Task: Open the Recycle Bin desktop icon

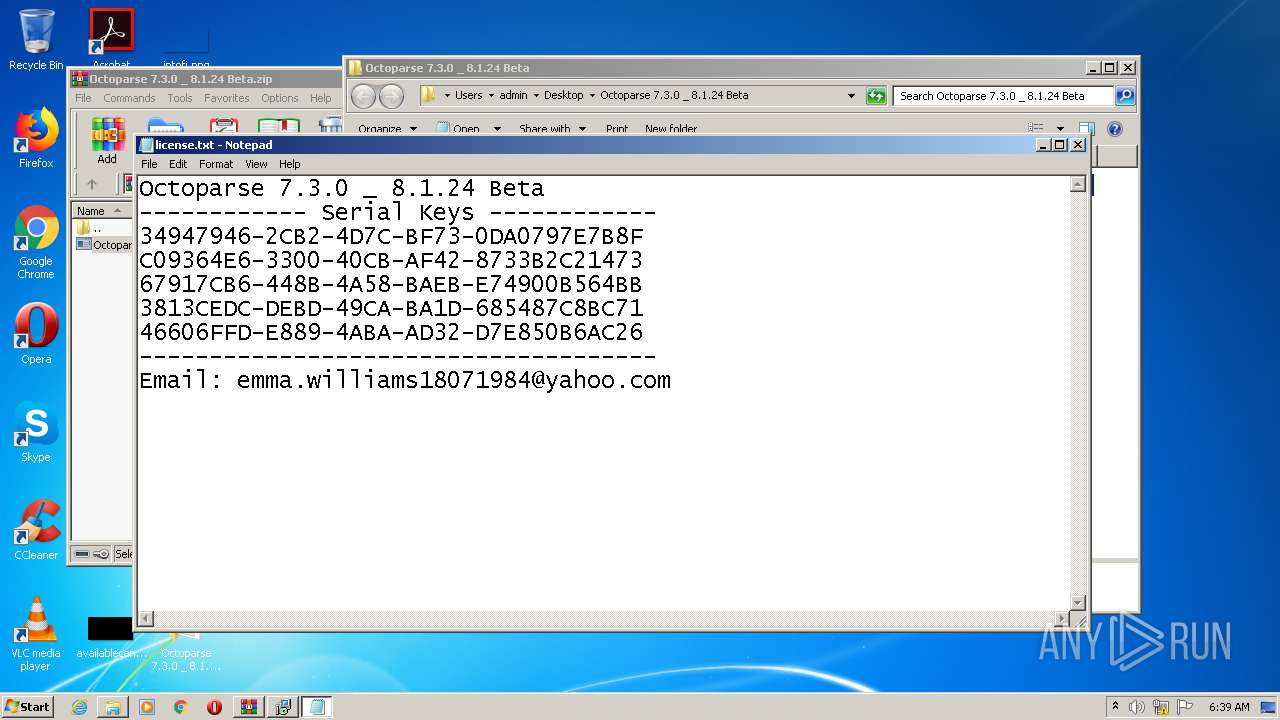Action: (36, 40)
